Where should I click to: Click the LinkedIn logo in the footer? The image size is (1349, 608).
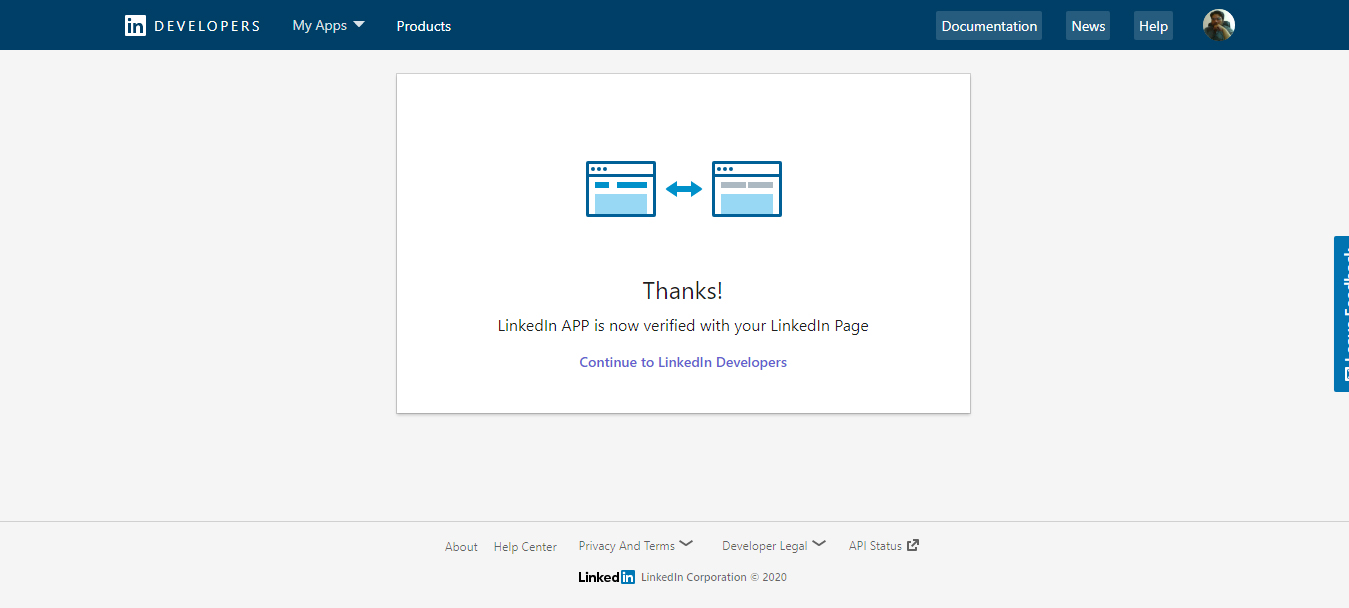click(606, 577)
